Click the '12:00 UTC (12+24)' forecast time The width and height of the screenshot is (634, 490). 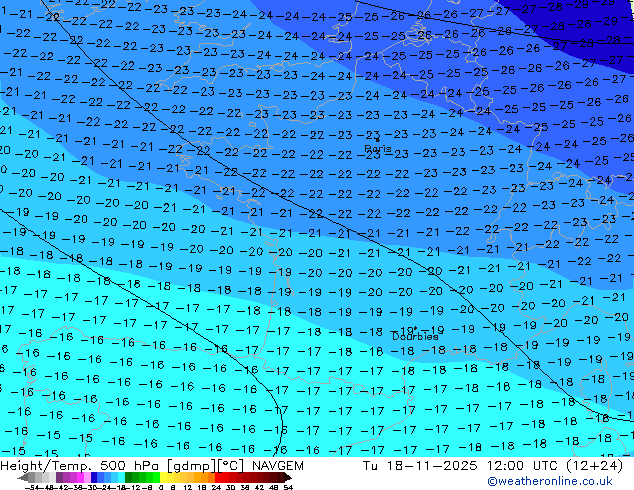coord(555,466)
